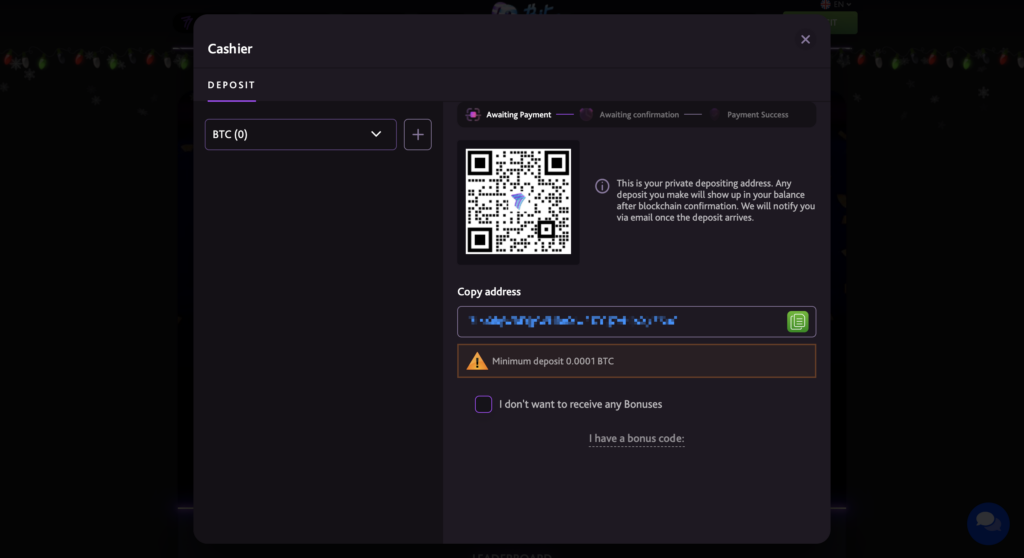Click the deposit QR code image
The height and width of the screenshot is (558, 1024).
tap(518, 201)
